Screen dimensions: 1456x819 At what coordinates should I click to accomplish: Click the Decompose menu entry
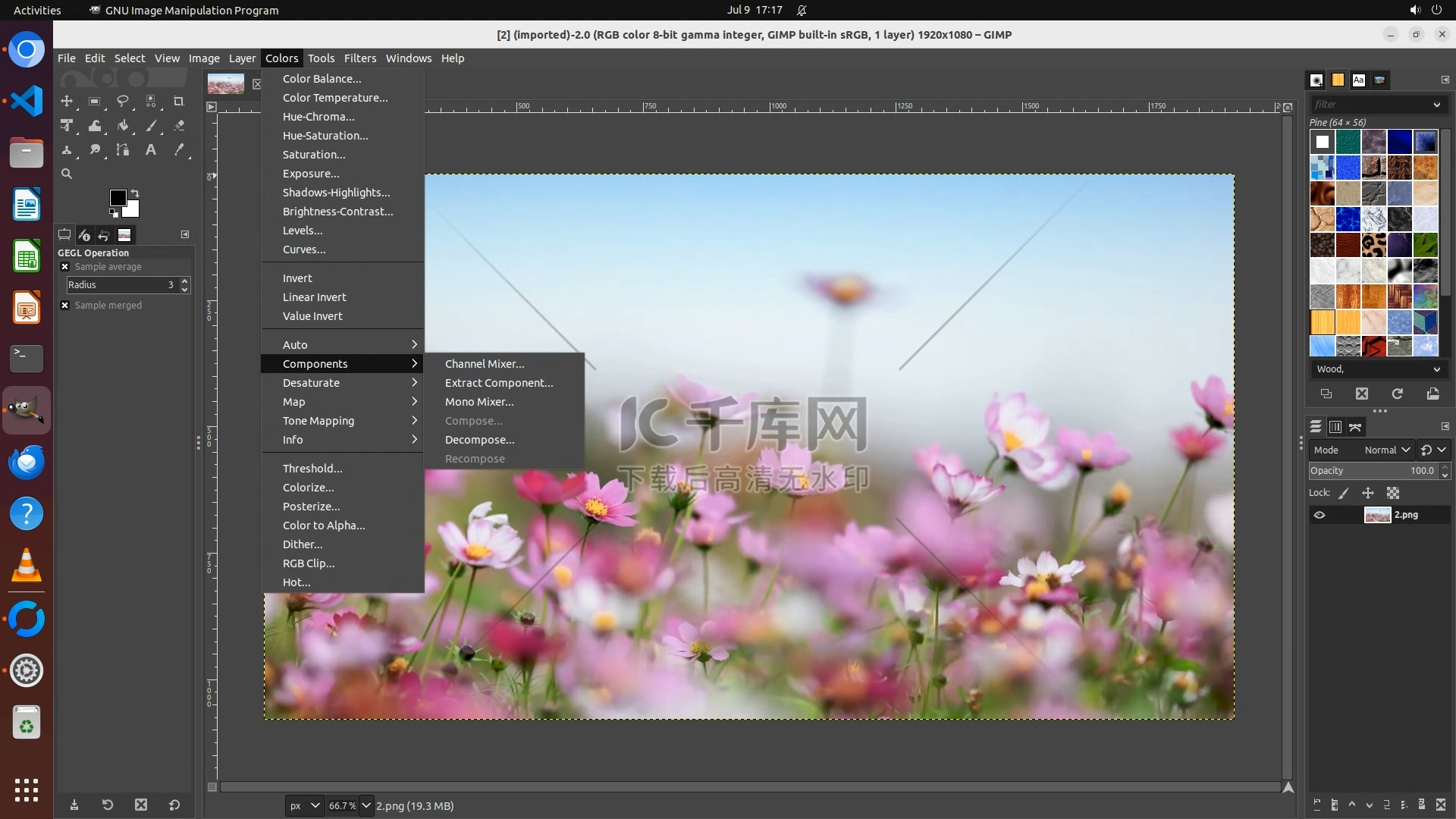tap(479, 440)
